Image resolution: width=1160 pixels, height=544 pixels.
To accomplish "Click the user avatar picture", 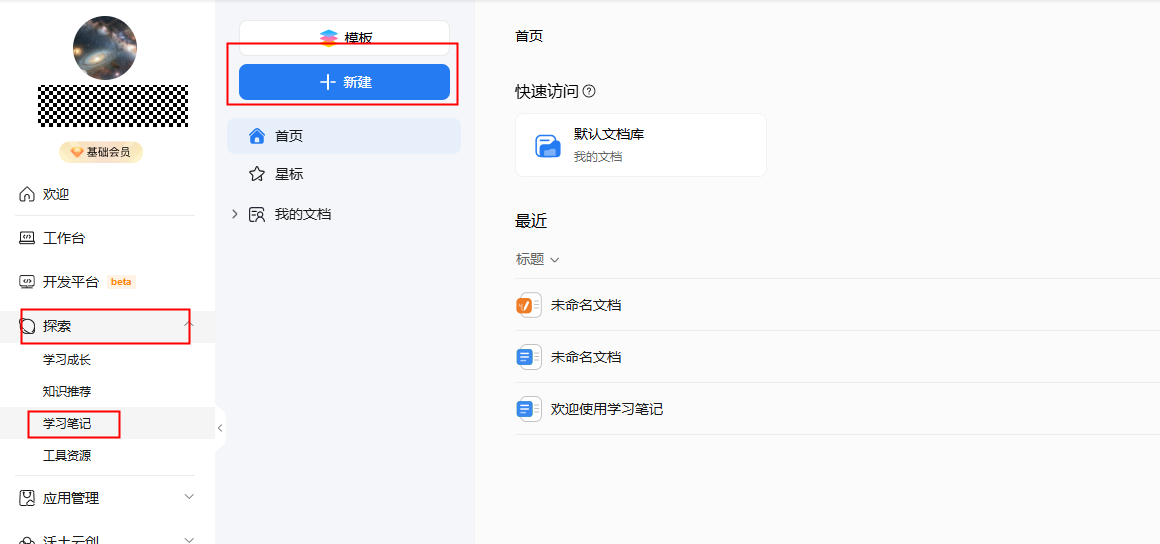I will pyautogui.click(x=105, y=48).
